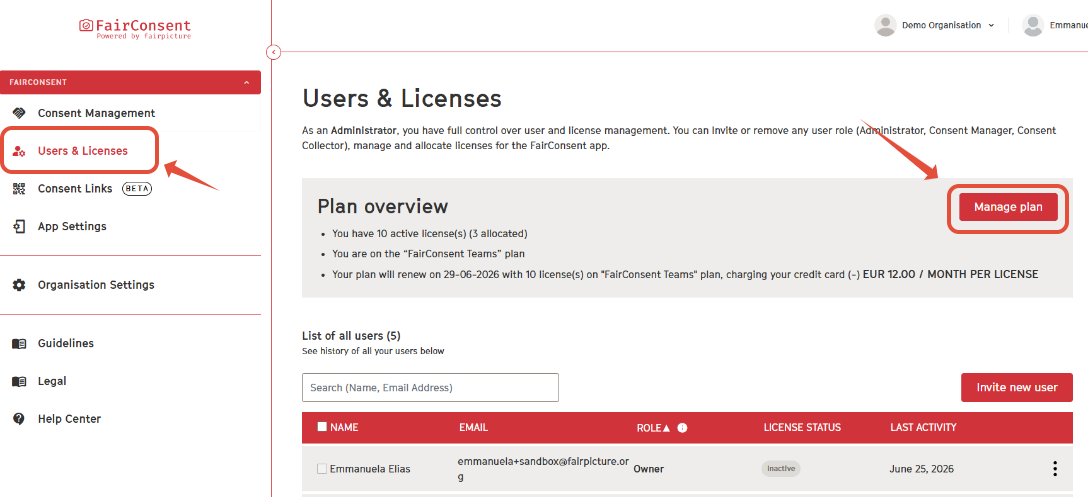Click the Legal book icon
The image size is (1088, 497).
point(19,381)
